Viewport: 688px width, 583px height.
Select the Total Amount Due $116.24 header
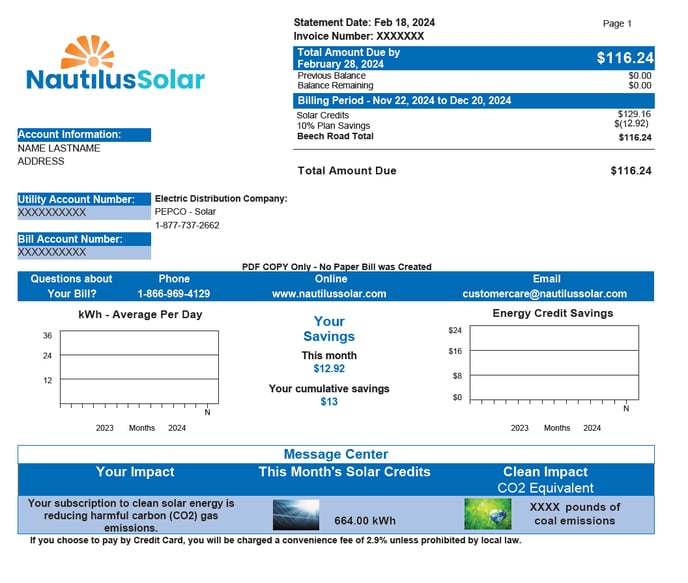click(474, 57)
